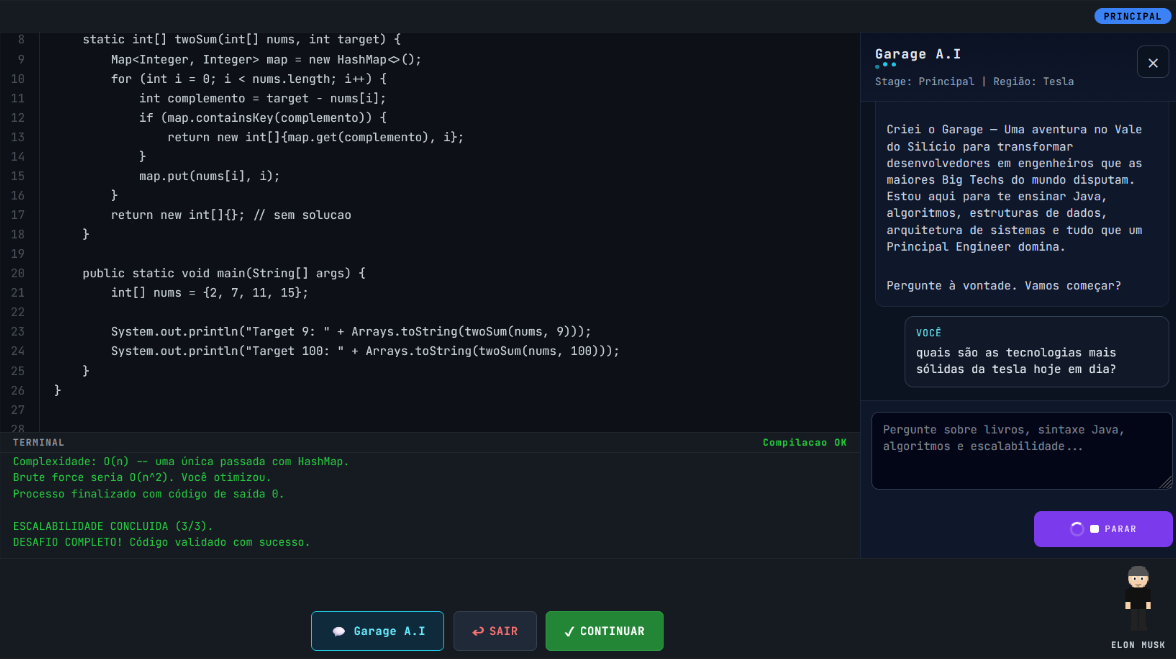The image size is (1176, 659).
Task: Click the 'DESAFIO COMPLETO!' terminal output line
Action: pos(161,542)
